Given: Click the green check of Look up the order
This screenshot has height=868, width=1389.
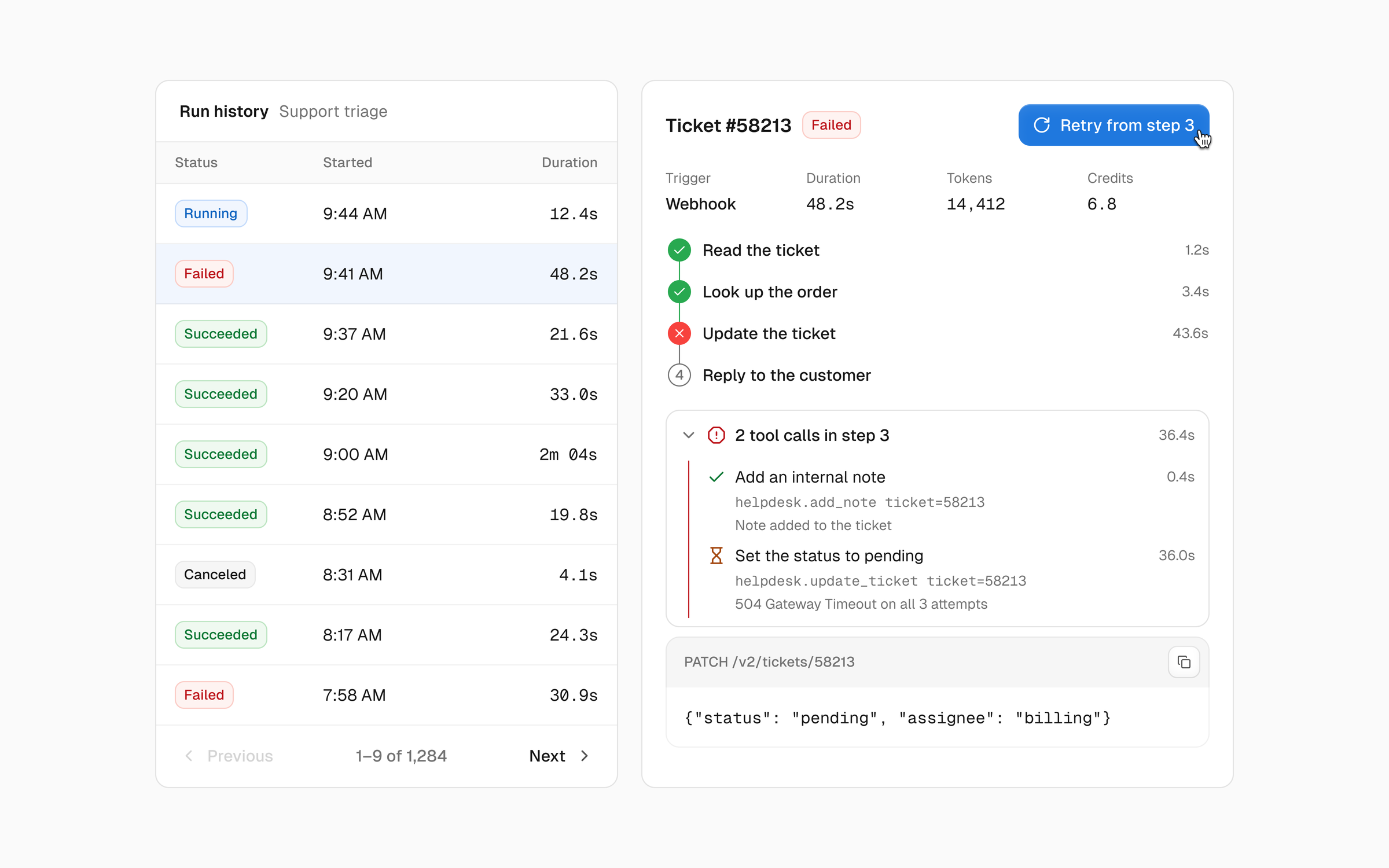Looking at the screenshot, I should pos(679,292).
